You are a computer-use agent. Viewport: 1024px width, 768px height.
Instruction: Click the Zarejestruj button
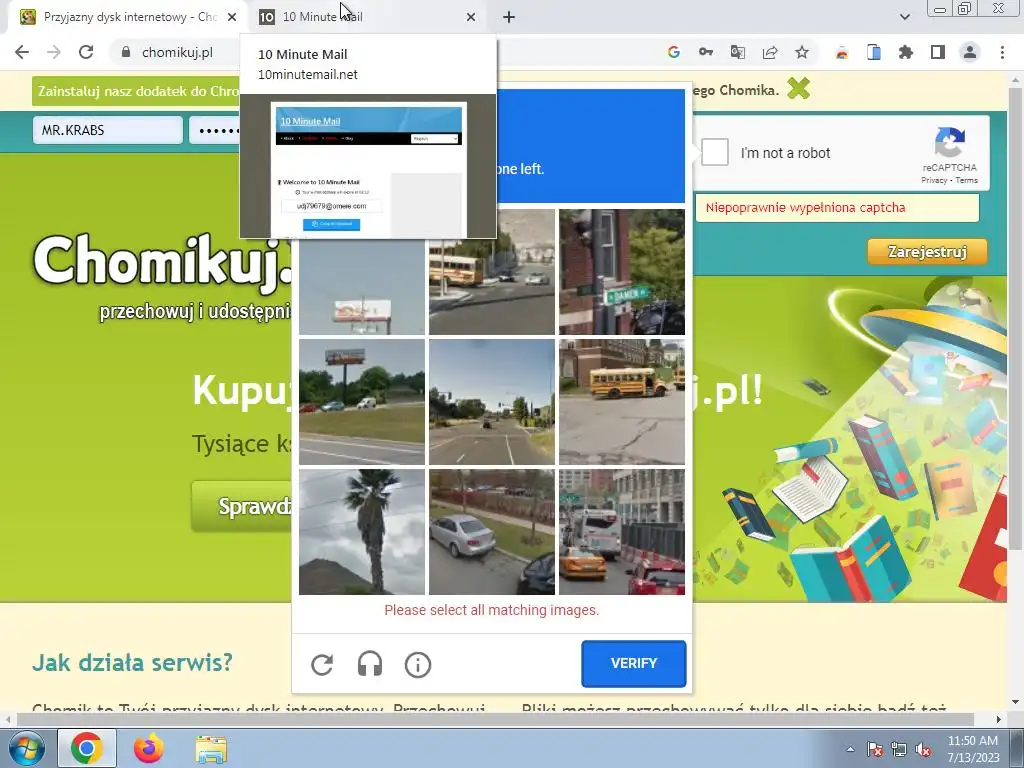click(x=927, y=251)
